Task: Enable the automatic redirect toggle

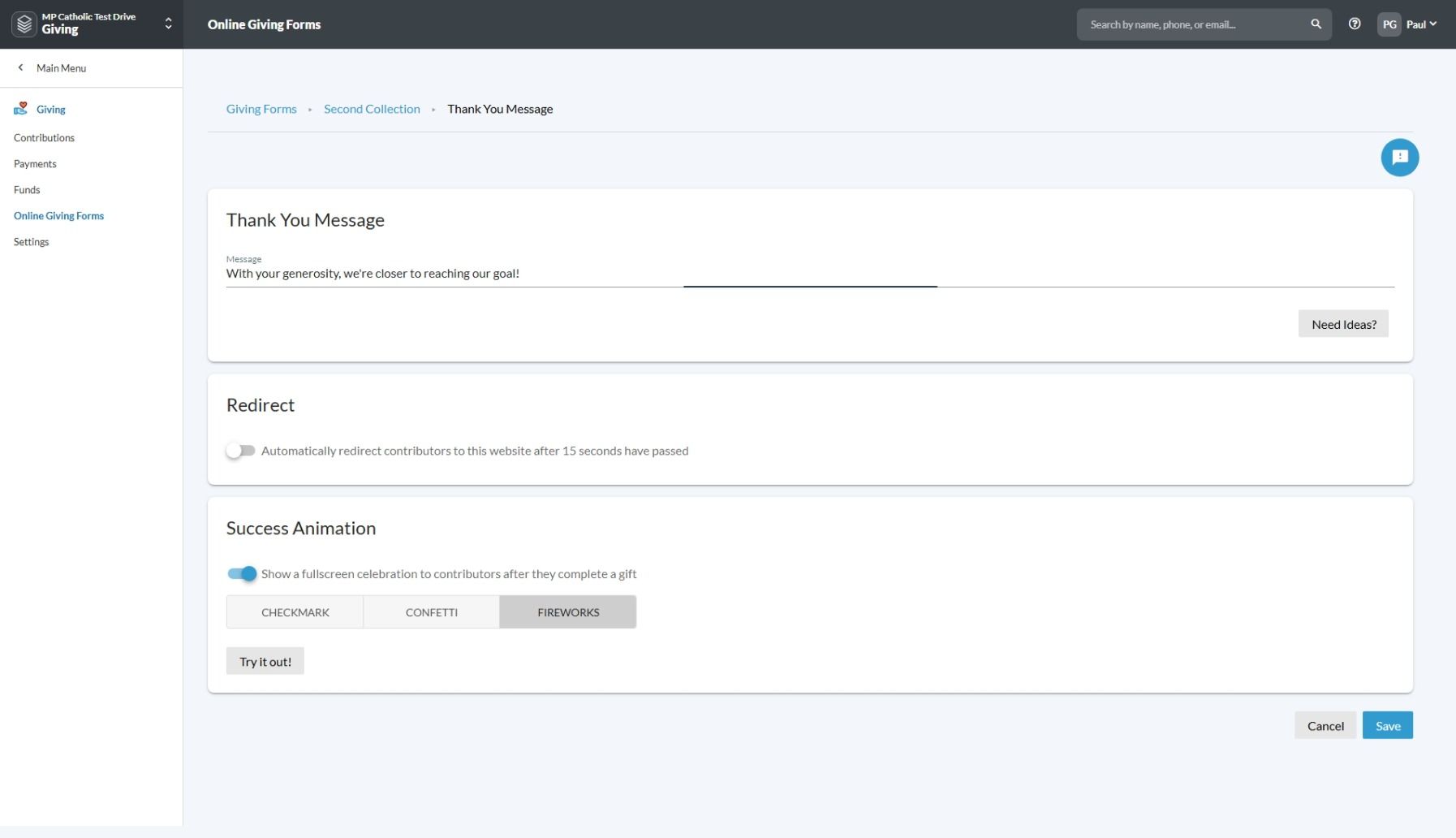Action: (x=240, y=451)
